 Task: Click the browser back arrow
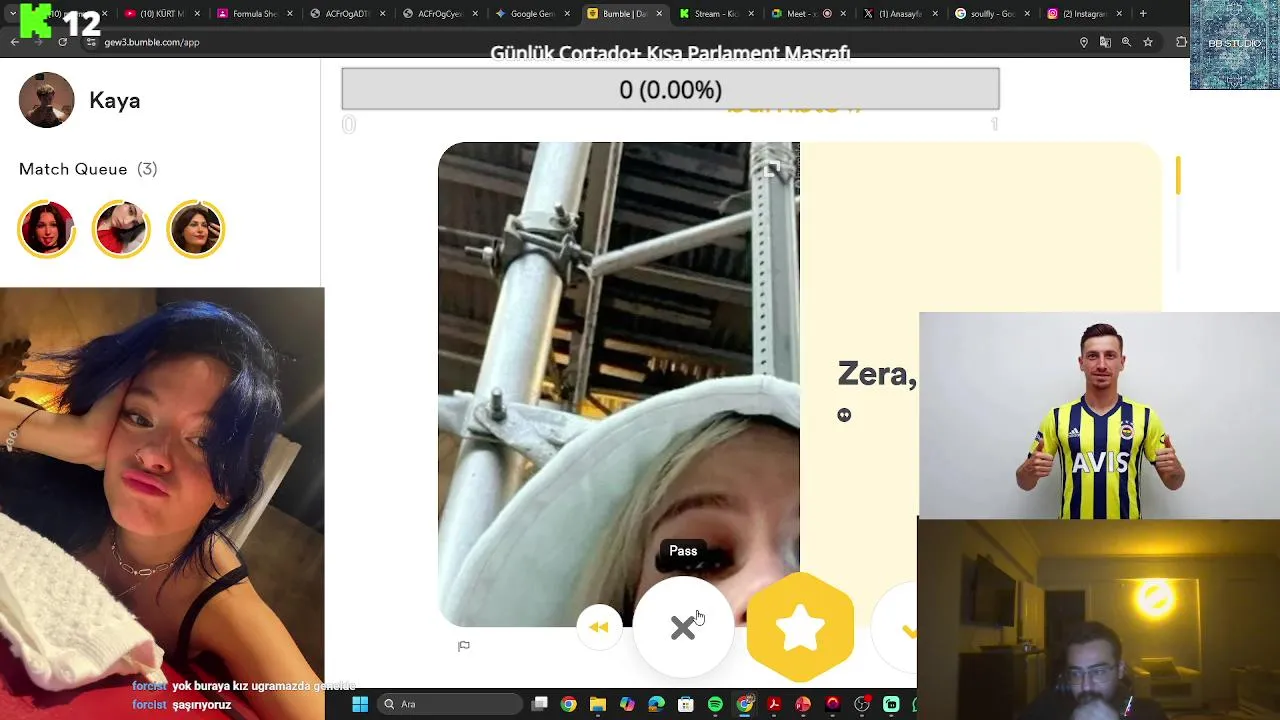[14, 42]
